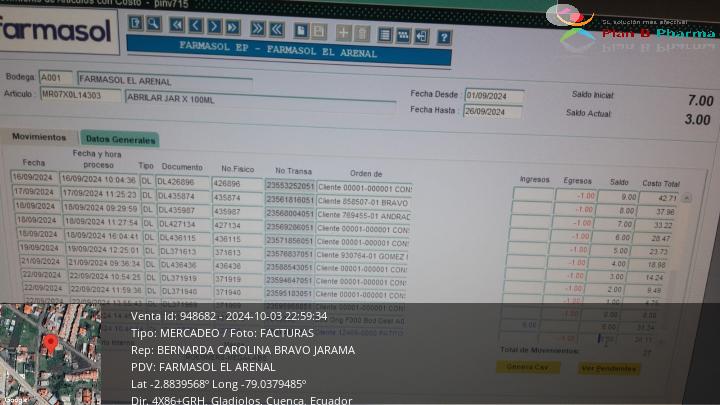Select document cell DL435874
The width and height of the screenshot is (720, 405).
(x=184, y=196)
